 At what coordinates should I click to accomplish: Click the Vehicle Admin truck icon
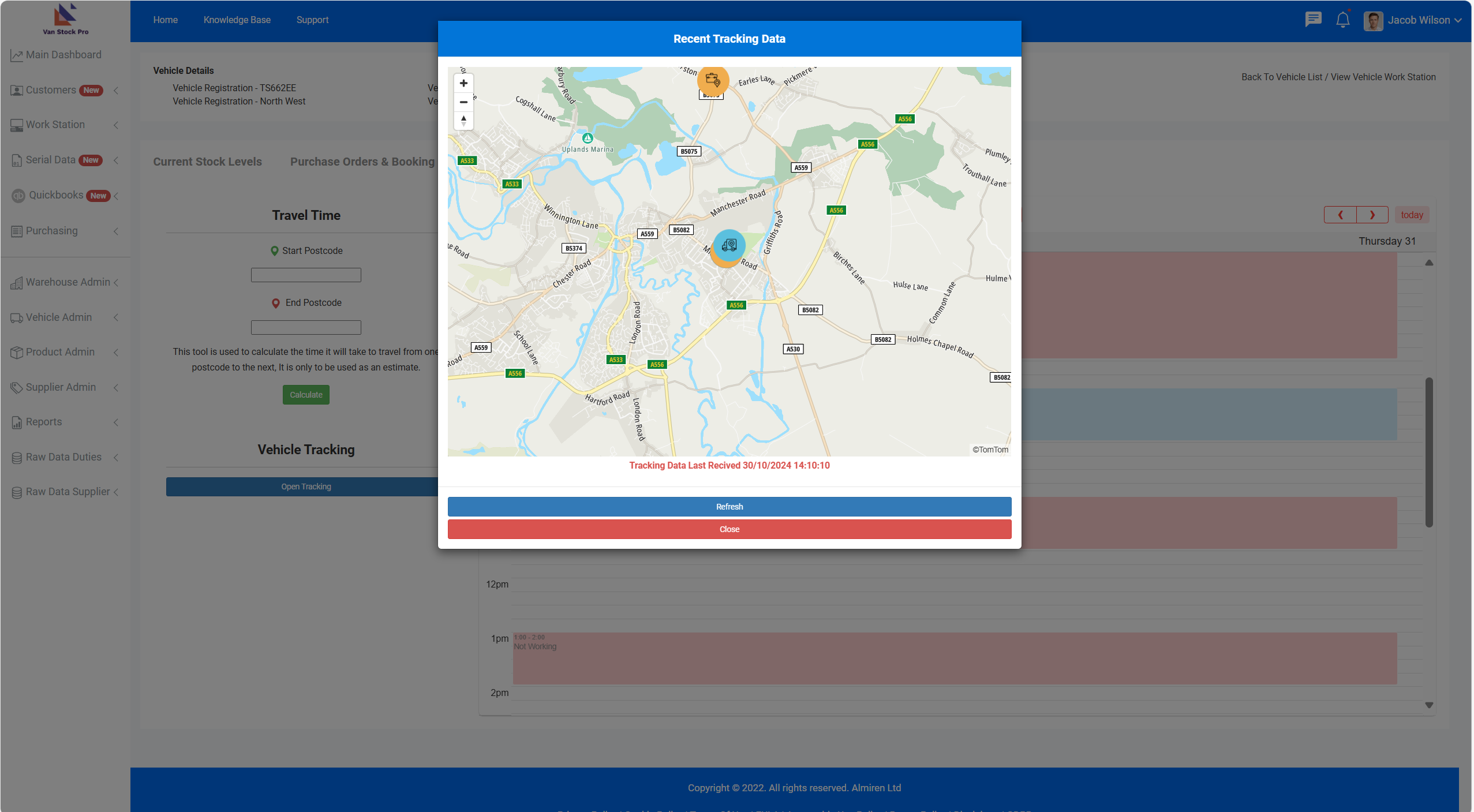[17, 318]
